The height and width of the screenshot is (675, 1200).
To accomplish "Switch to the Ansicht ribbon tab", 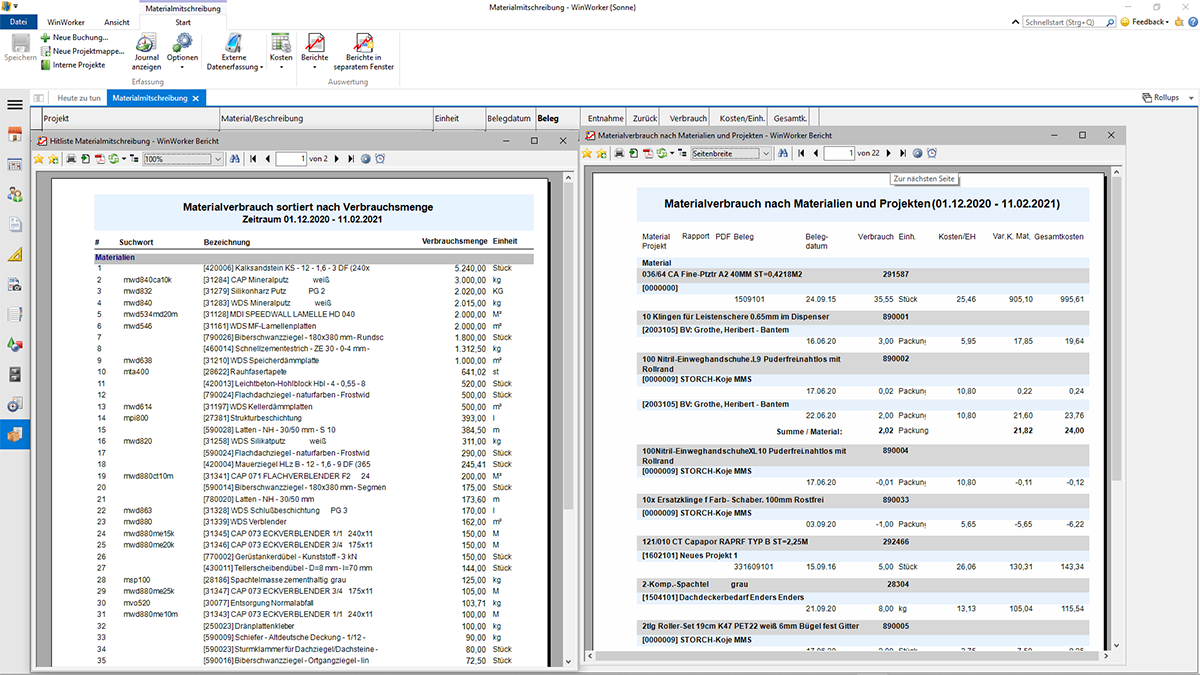I will (x=116, y=21).
